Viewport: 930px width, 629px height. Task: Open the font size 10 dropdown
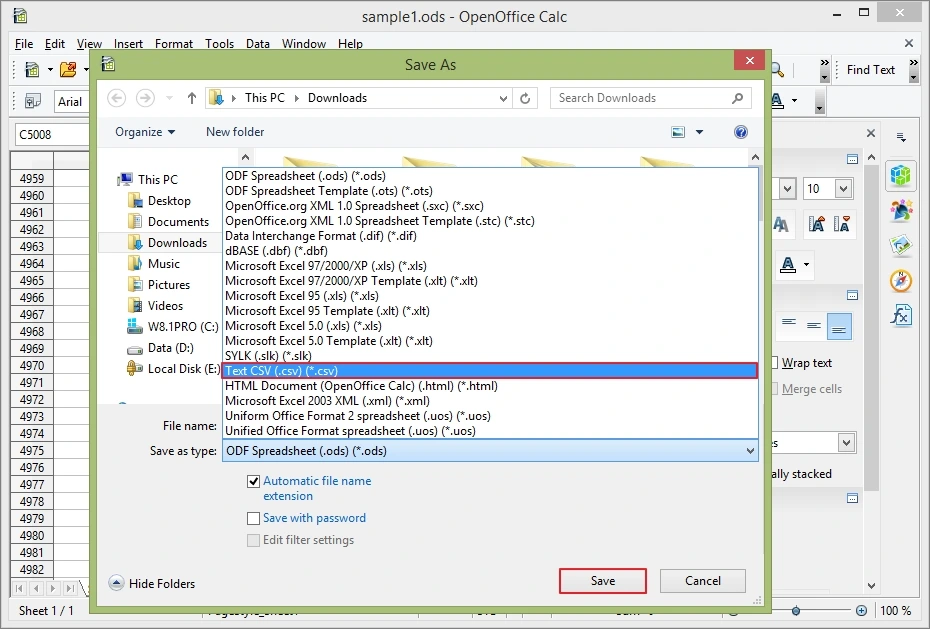point(843,189)
